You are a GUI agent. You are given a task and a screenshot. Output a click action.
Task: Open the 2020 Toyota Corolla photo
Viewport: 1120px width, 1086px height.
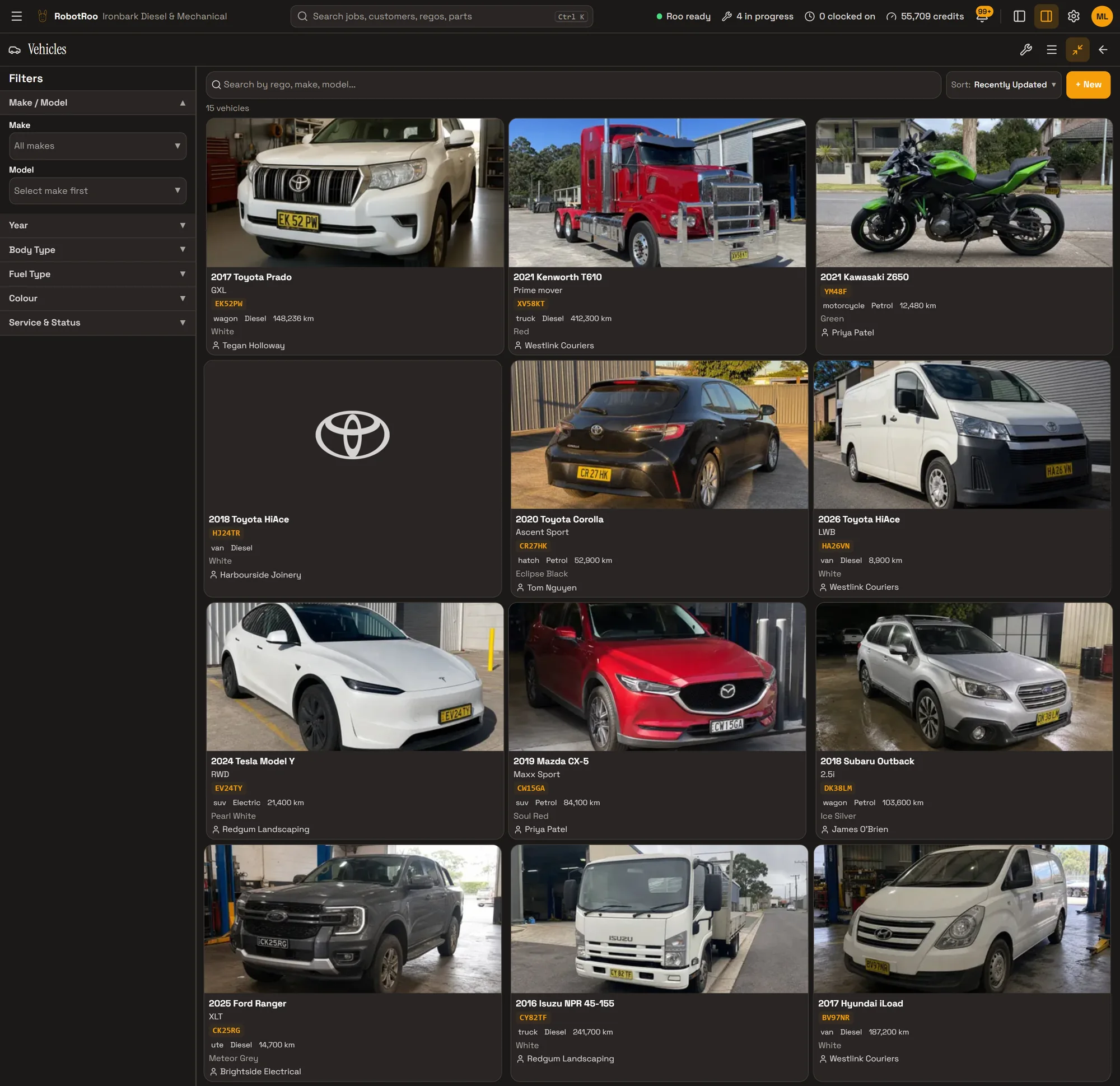[660, 435]
